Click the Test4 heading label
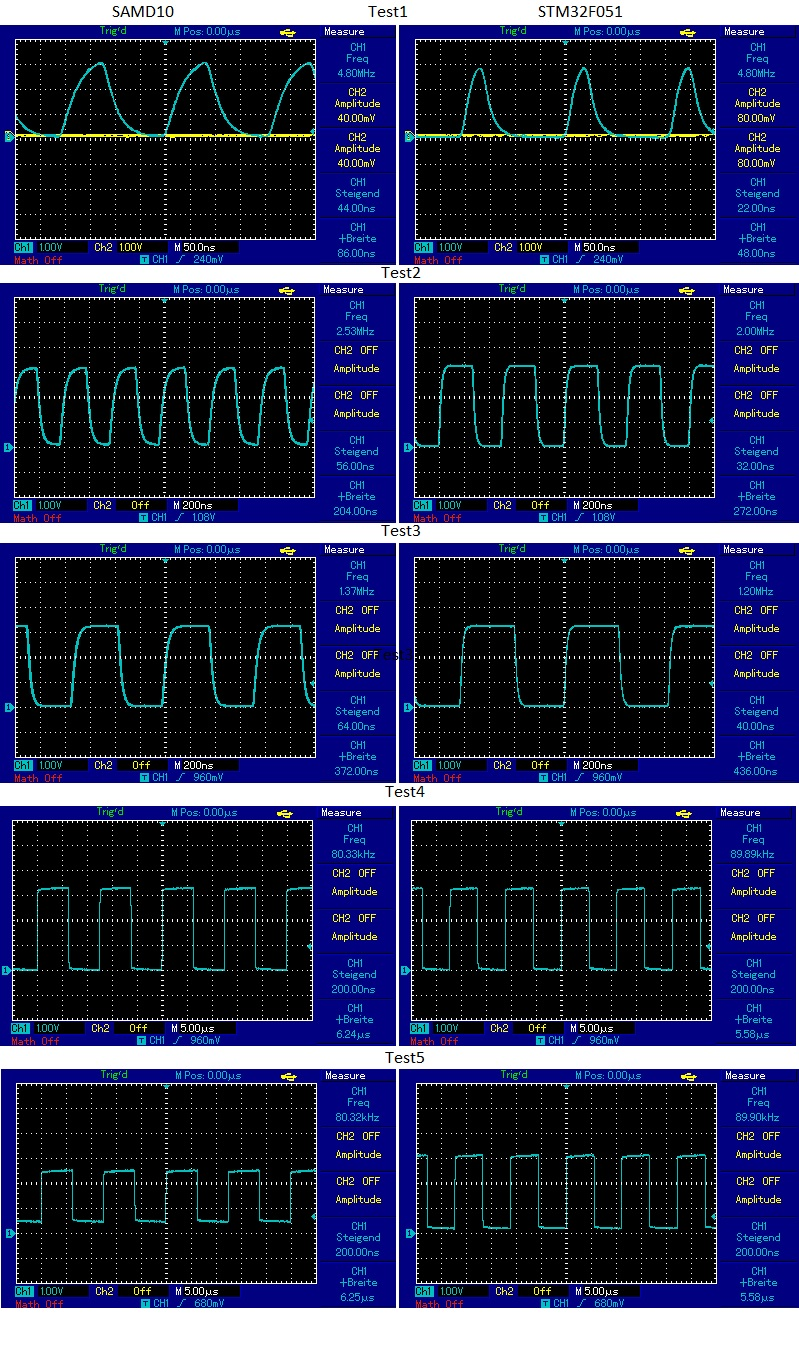Screen dimensions: 799x1348 [404, 792]
